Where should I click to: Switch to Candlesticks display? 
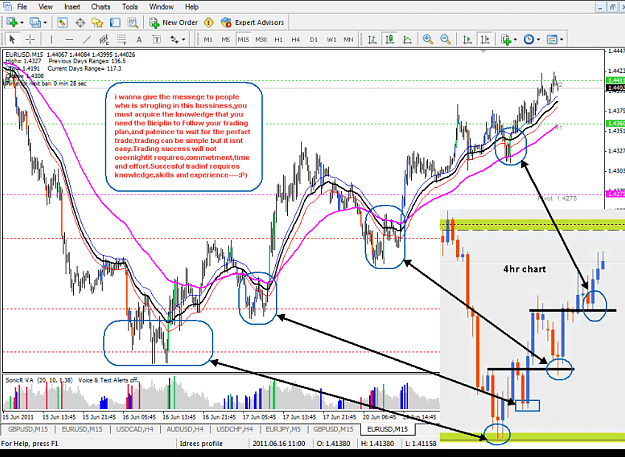point(390,39)
